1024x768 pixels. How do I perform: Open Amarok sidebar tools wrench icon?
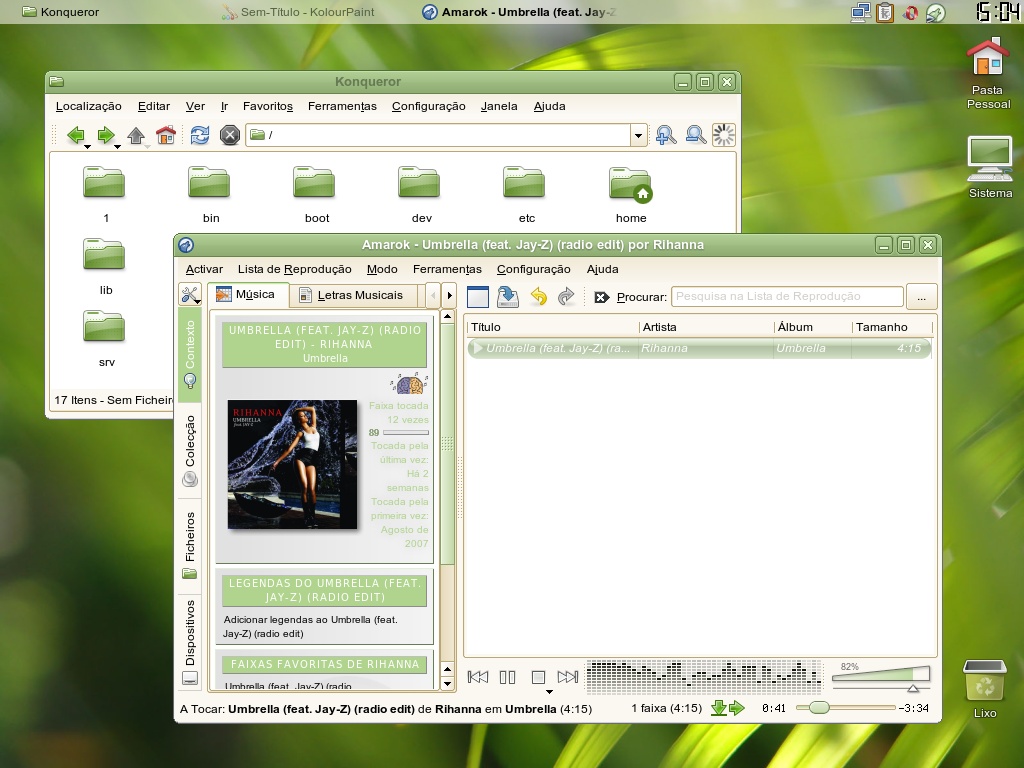coord(190,295)
